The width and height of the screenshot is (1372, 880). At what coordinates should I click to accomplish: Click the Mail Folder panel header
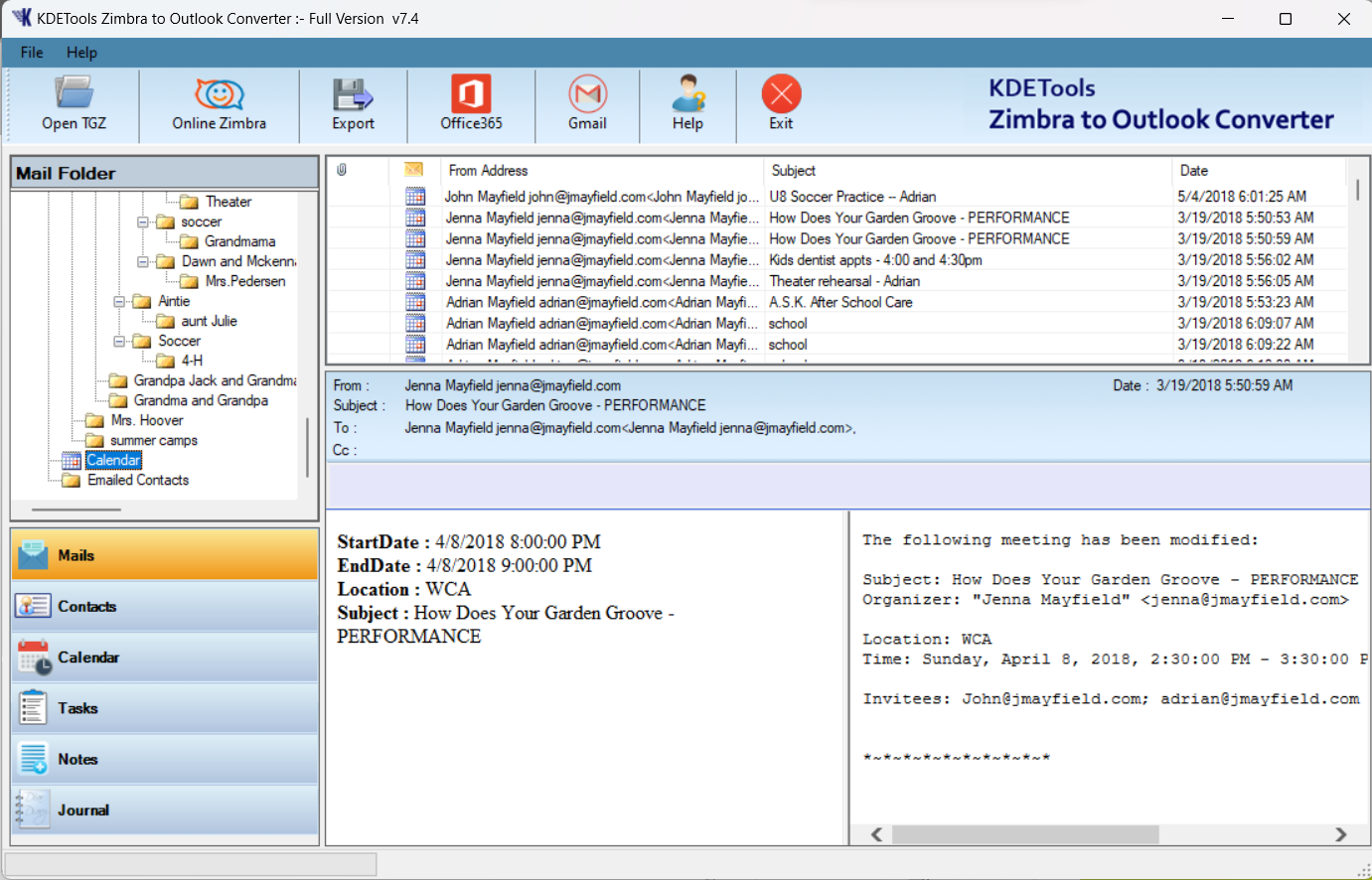point(165,173)
